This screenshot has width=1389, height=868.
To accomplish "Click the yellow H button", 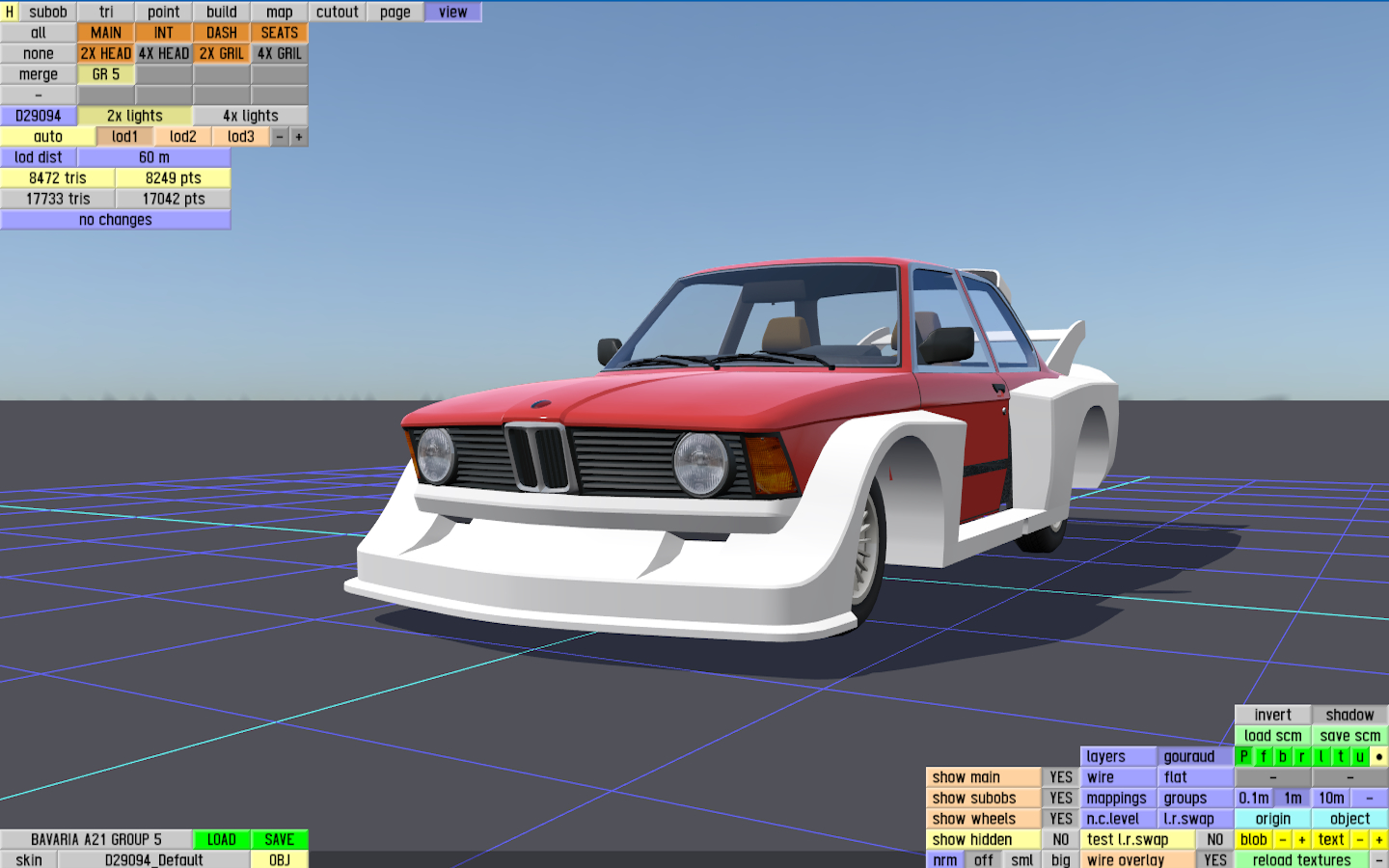I will click(x=10, y=12).
